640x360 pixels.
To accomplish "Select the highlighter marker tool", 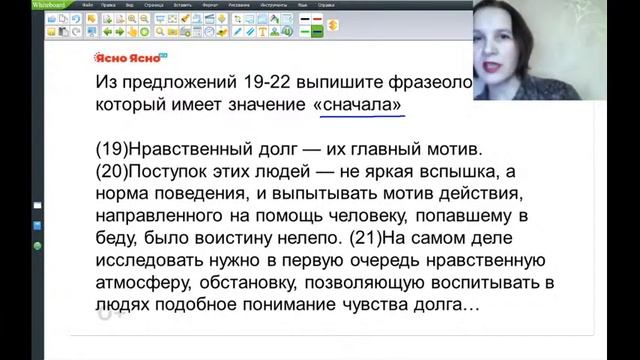I will [185, 19].
